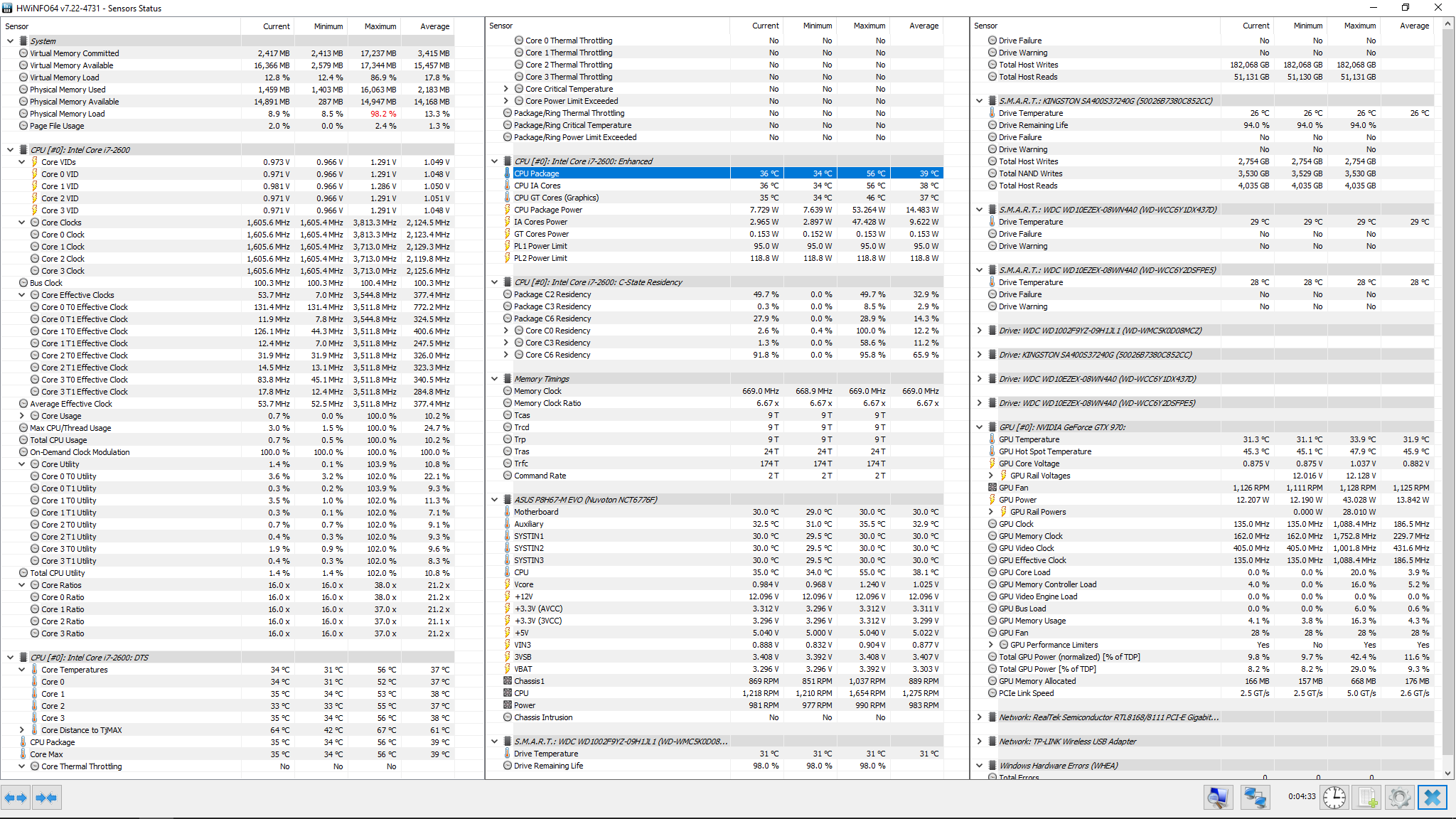Click the red 98.2 % maximum value
Screen dimensions: 1456x819
point(383,114)
